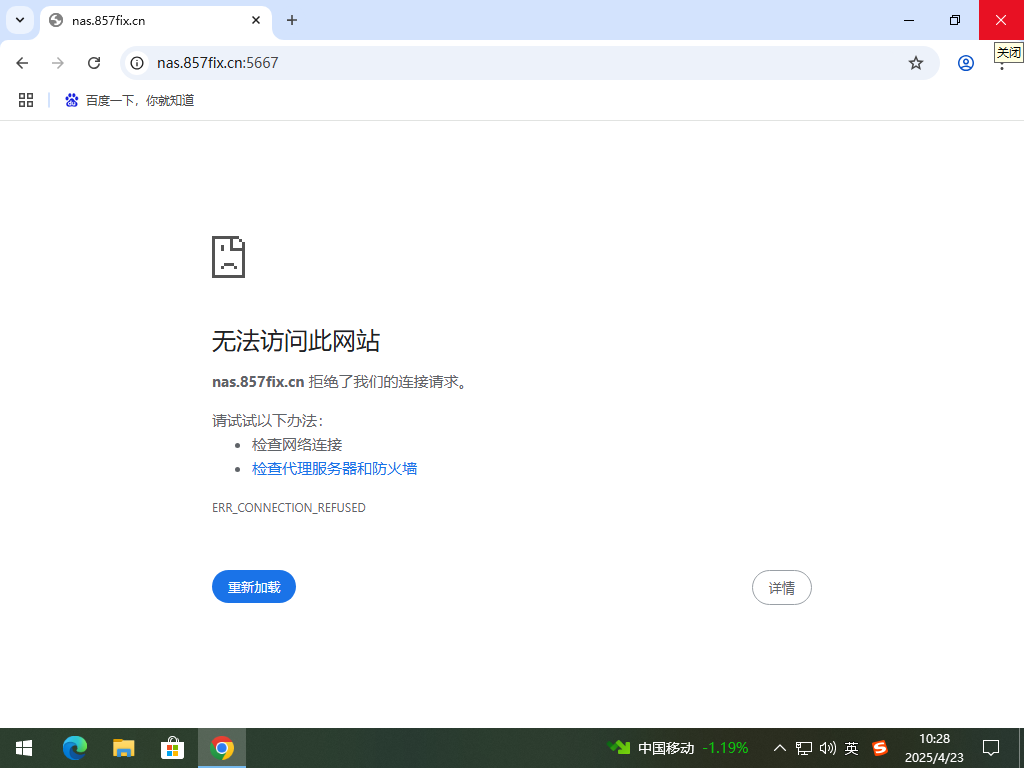Reload the page with the refresh icon
The width and height of the screenshot is (1024, 768).
tap(94, 63)
